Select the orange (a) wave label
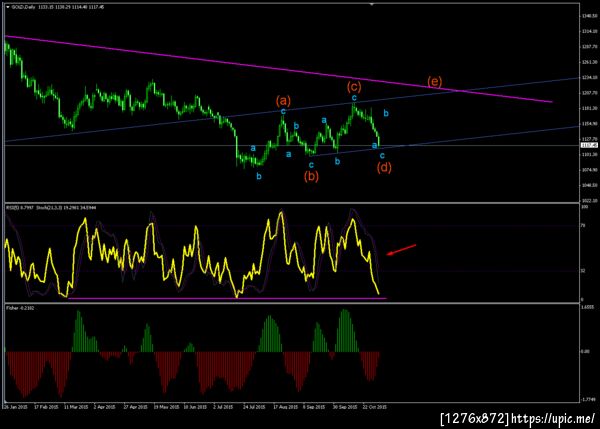Screen dimensions: 600x429 [283, 101]
